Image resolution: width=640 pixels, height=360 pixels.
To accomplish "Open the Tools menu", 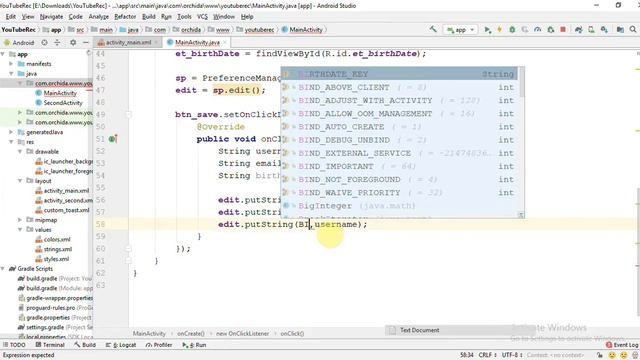I will [x=184, y=17].
